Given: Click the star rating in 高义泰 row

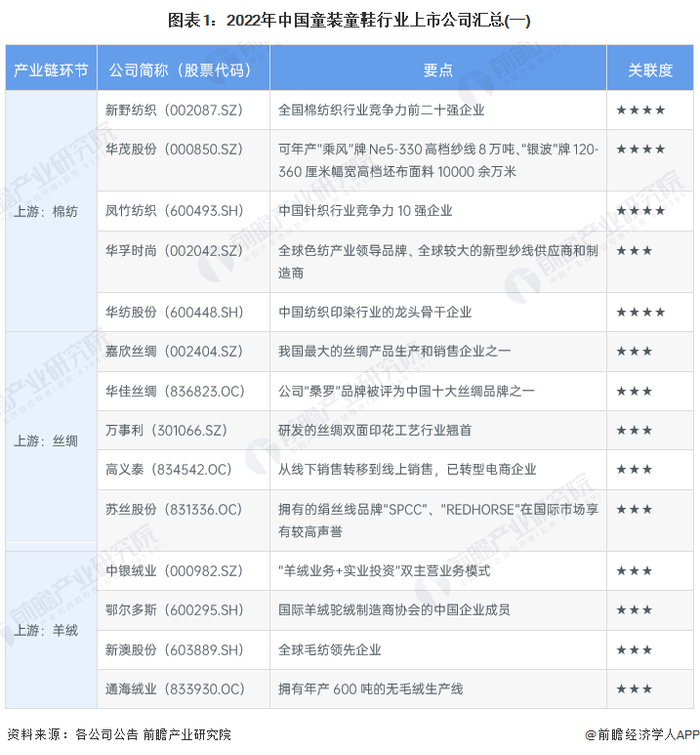Looking at the screenshot, I should point(635,469).
